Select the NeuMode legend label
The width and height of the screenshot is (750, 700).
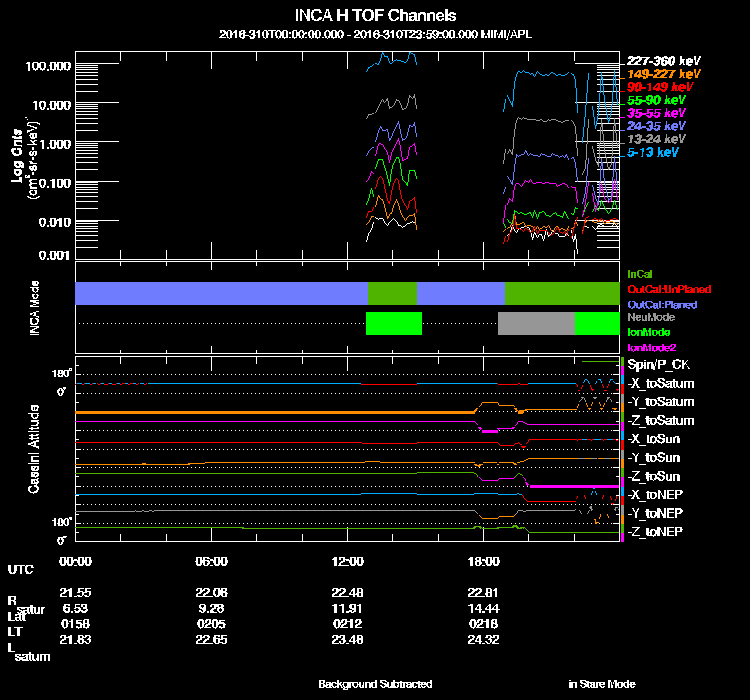tap(650, 317)
